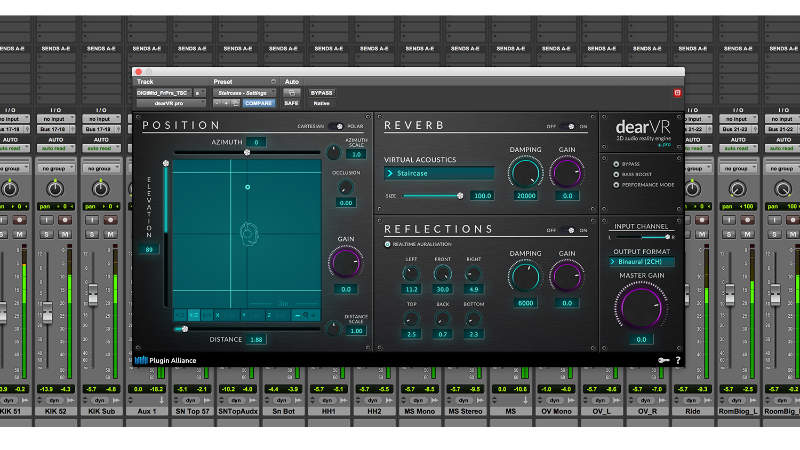This screenshot has width=800, height=450.
Task: Click the Distance value field 1.88
Action: coord(256,339)
